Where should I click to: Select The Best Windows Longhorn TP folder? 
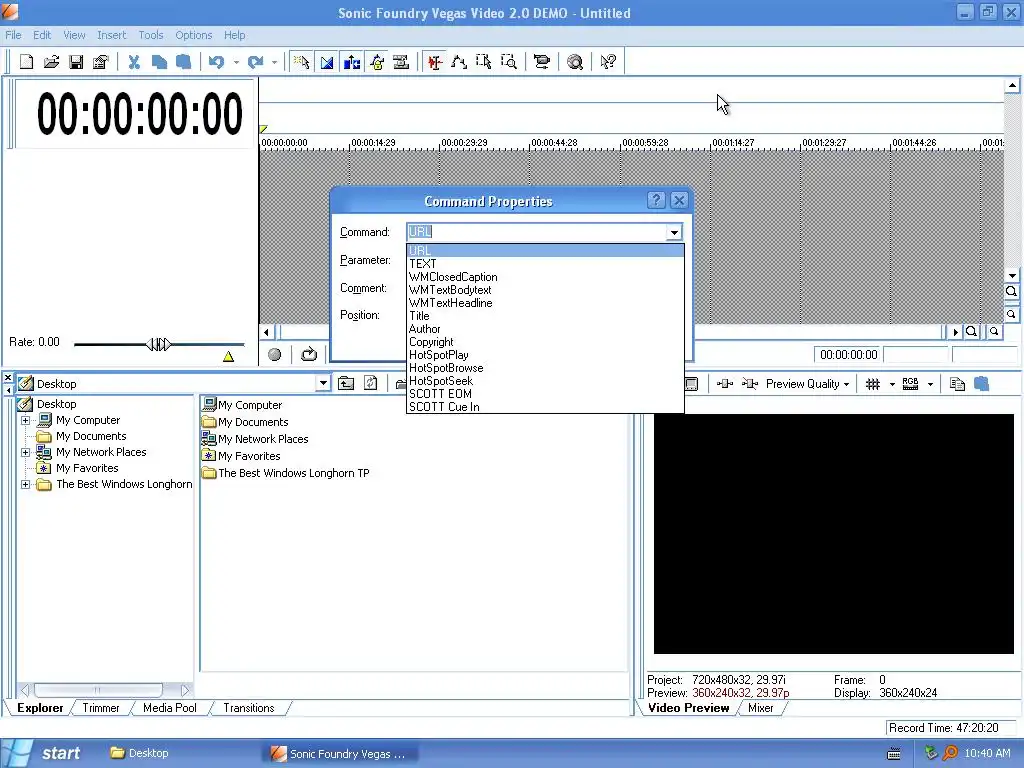286,473
